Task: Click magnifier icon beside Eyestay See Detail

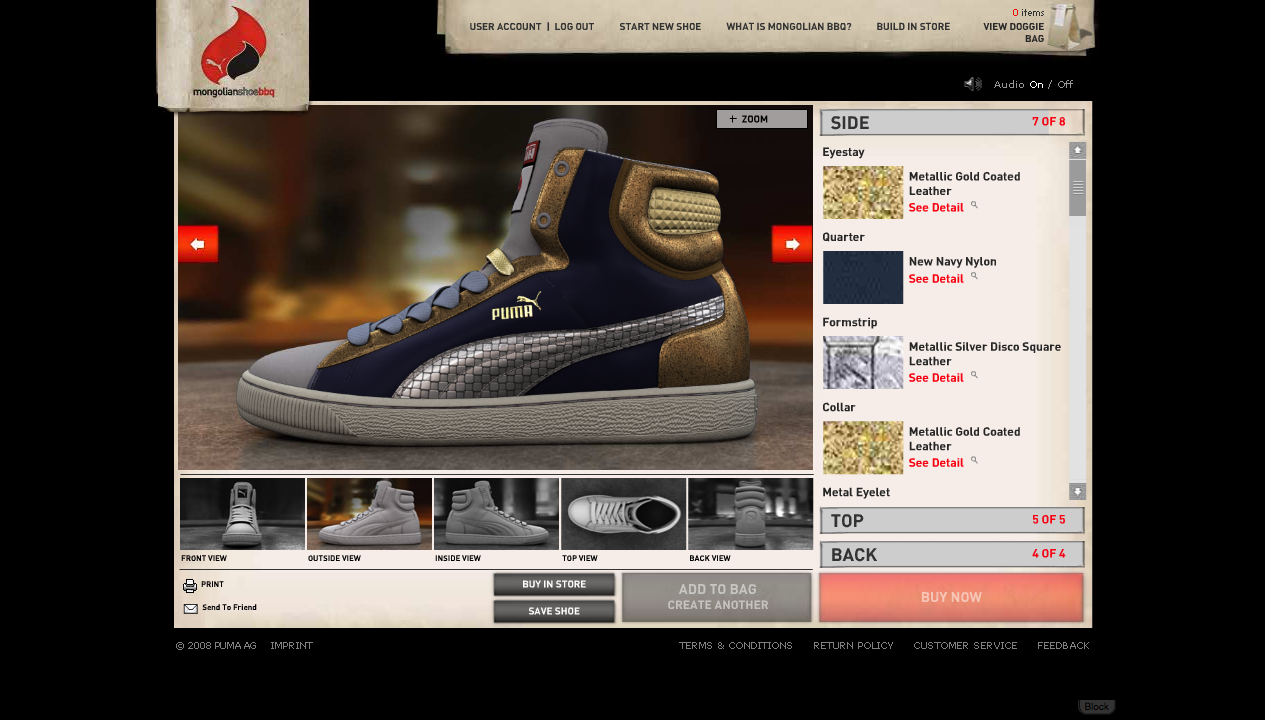Action: click(974, 205)
